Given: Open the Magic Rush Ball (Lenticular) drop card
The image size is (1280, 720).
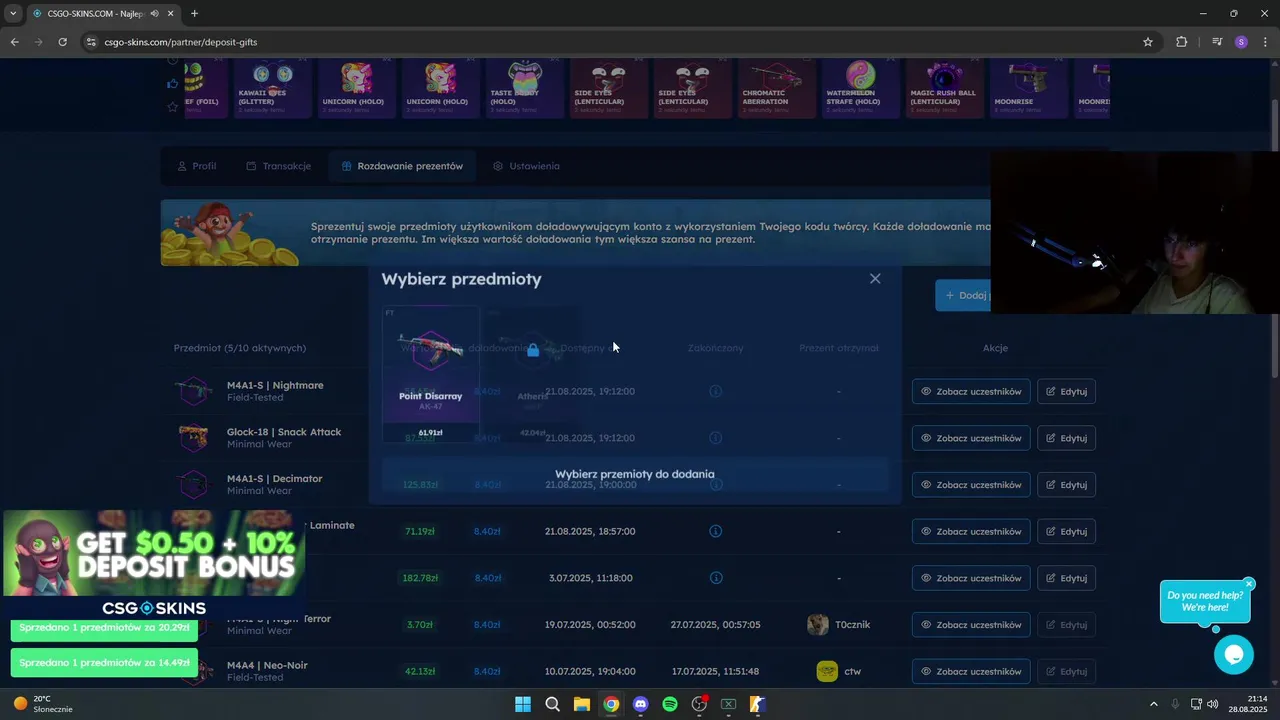Looking at the screenshot, I should 944,88.
